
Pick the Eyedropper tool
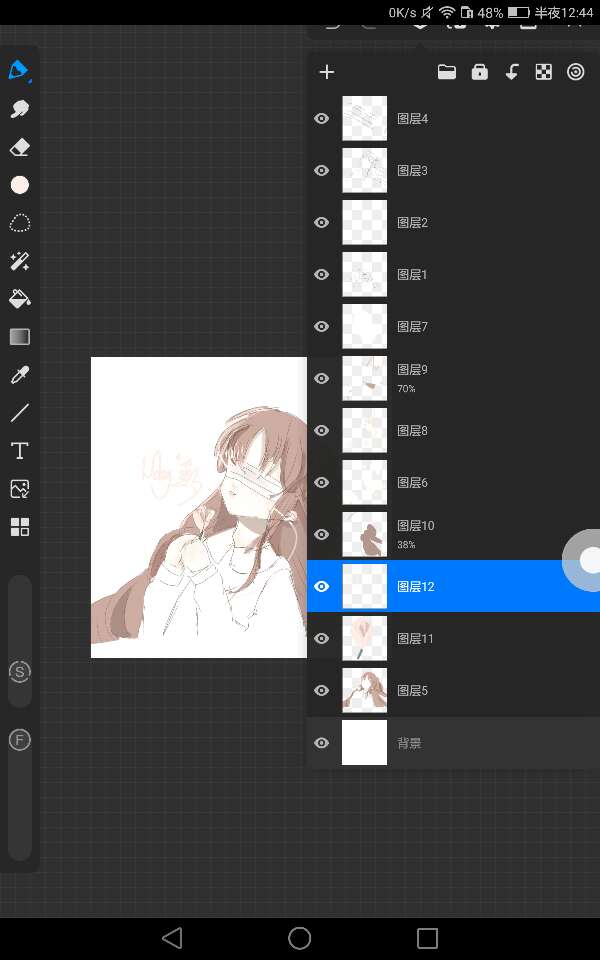click(19, 375)
